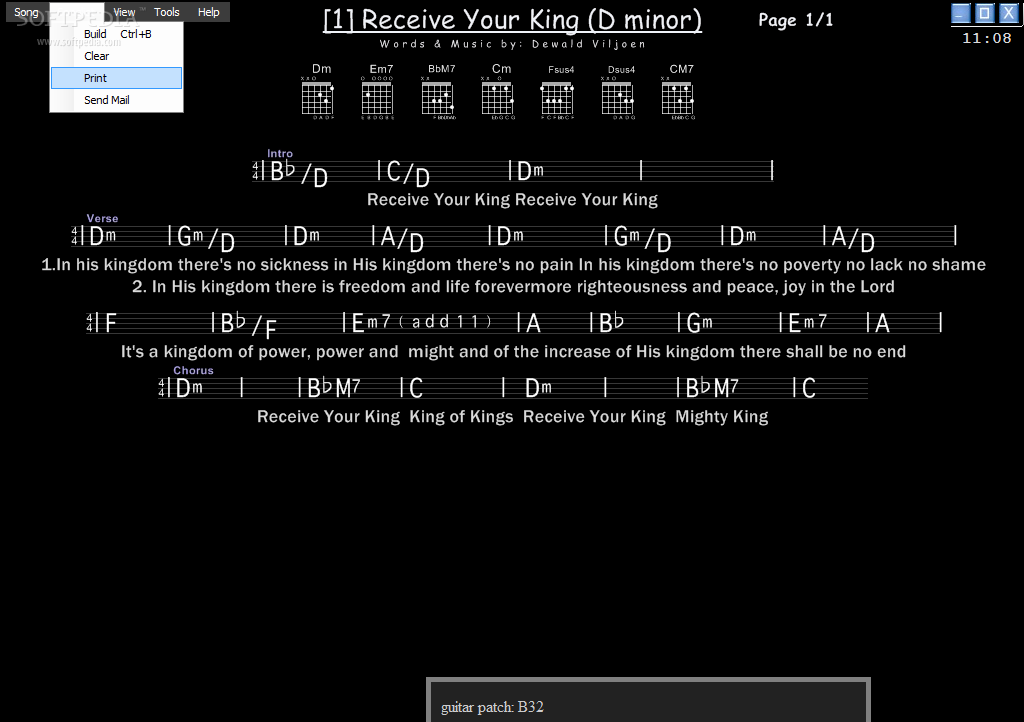Click the Bb/D chord in Intro
This screenshot has height=722, width=1024.
coord(298,173)
